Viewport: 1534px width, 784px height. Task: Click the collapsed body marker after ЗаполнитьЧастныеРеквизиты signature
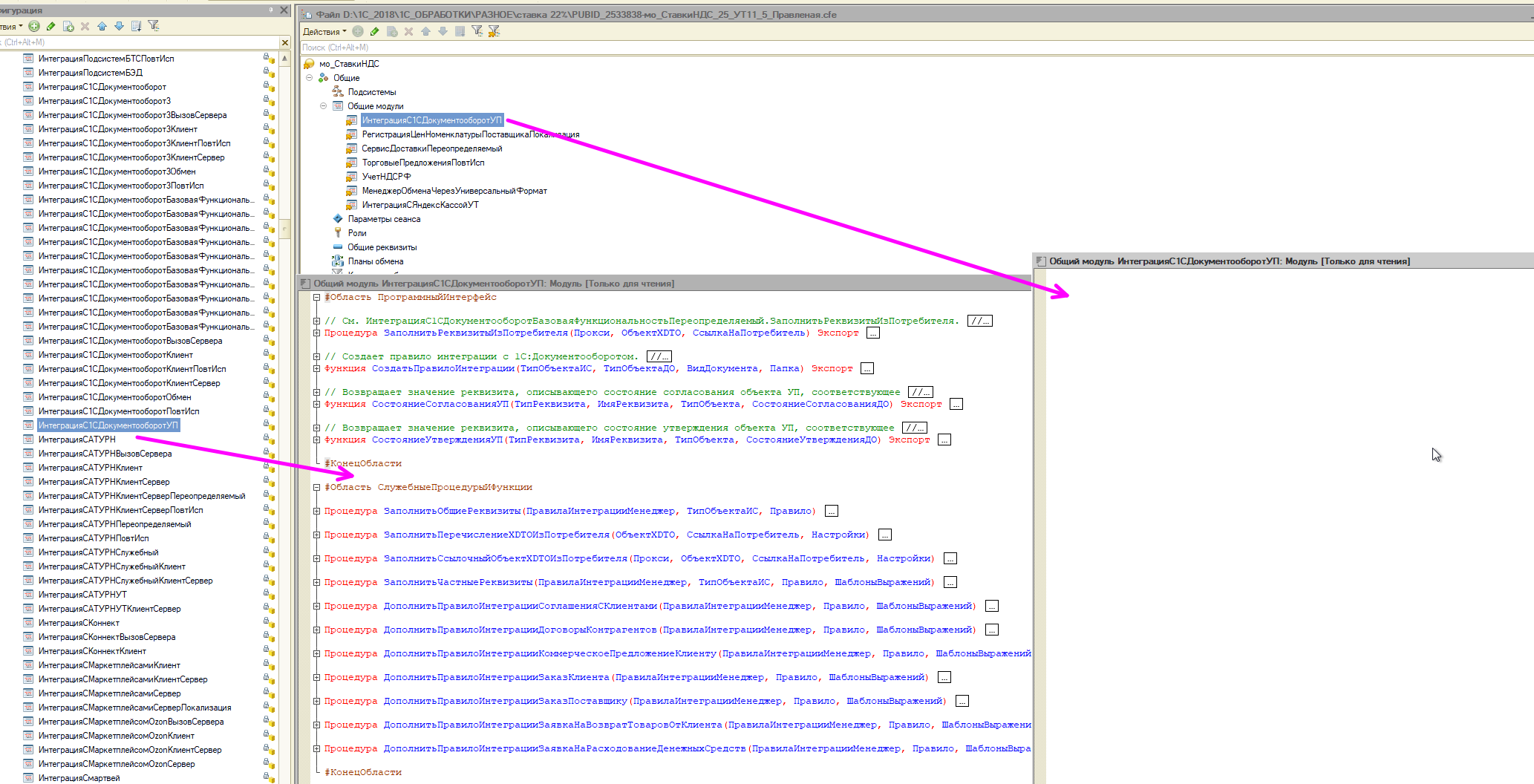click(x=950, y=582)
